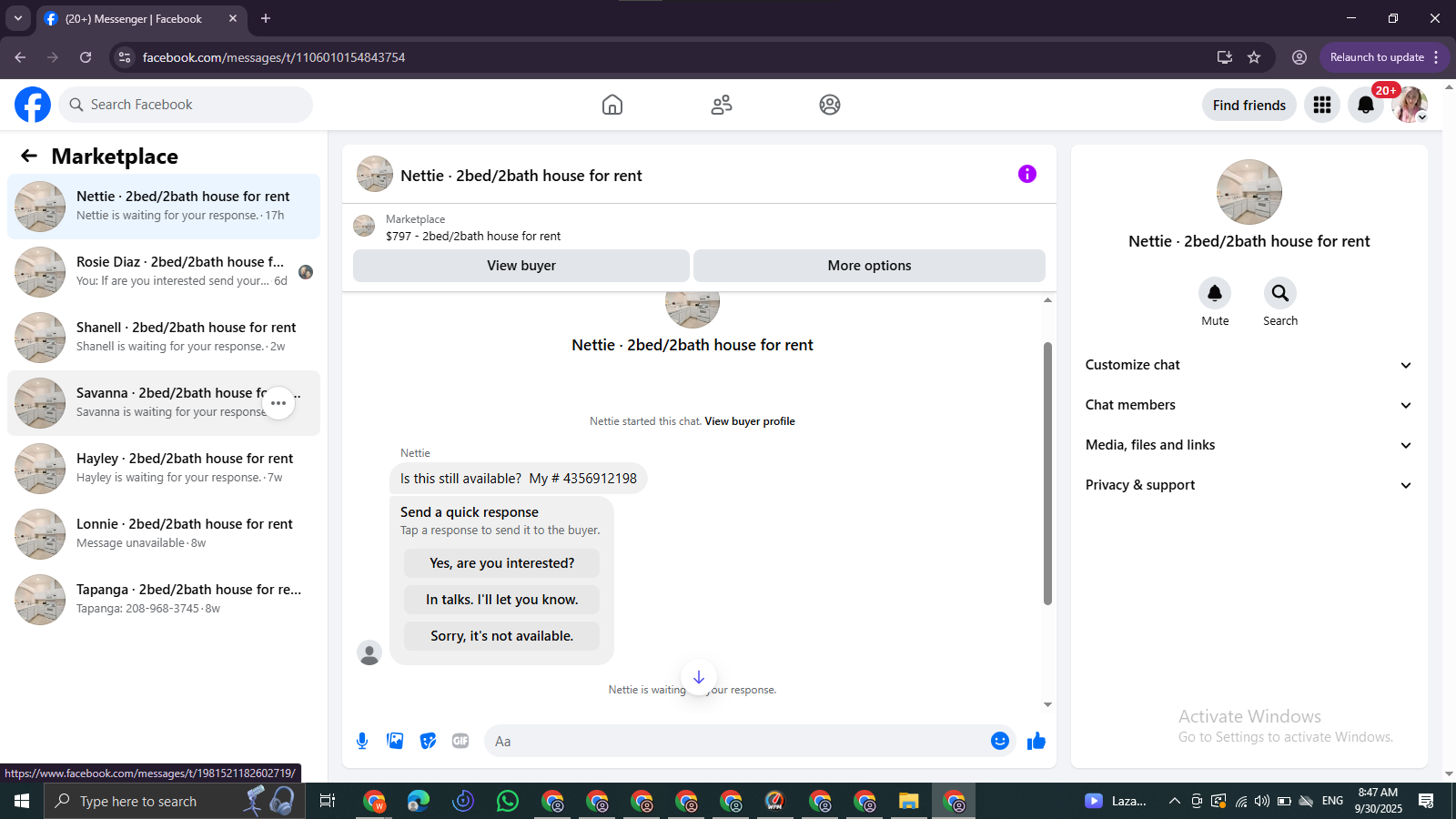Open ENG language indicator in tray

(1332, 801)
